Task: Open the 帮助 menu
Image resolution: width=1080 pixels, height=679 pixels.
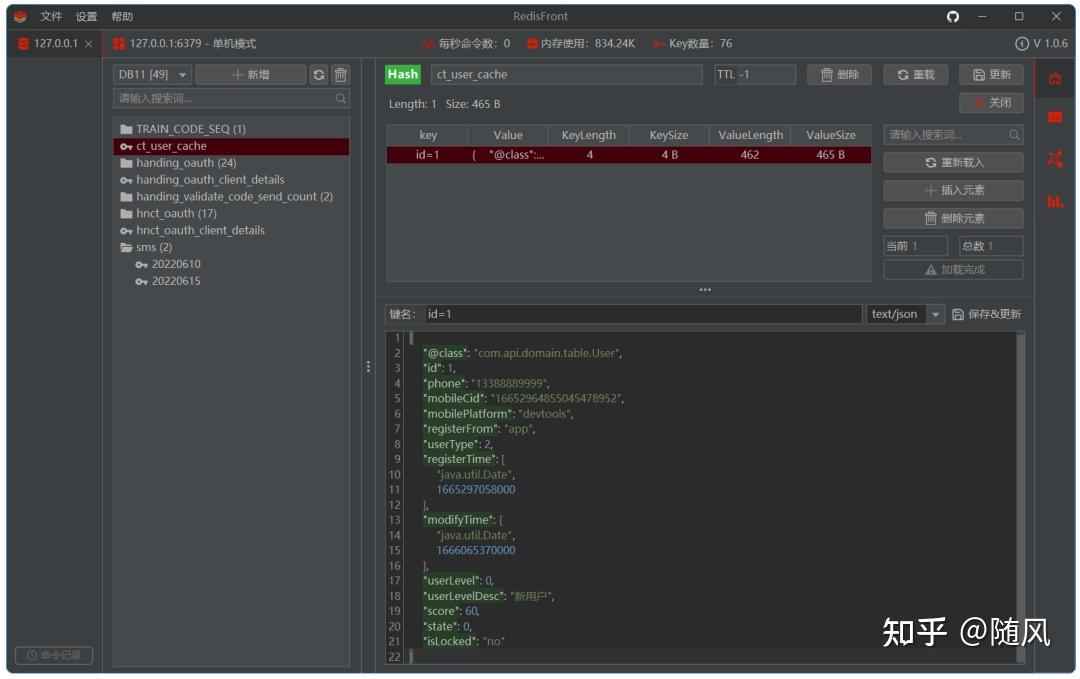Action: [122, 17]
